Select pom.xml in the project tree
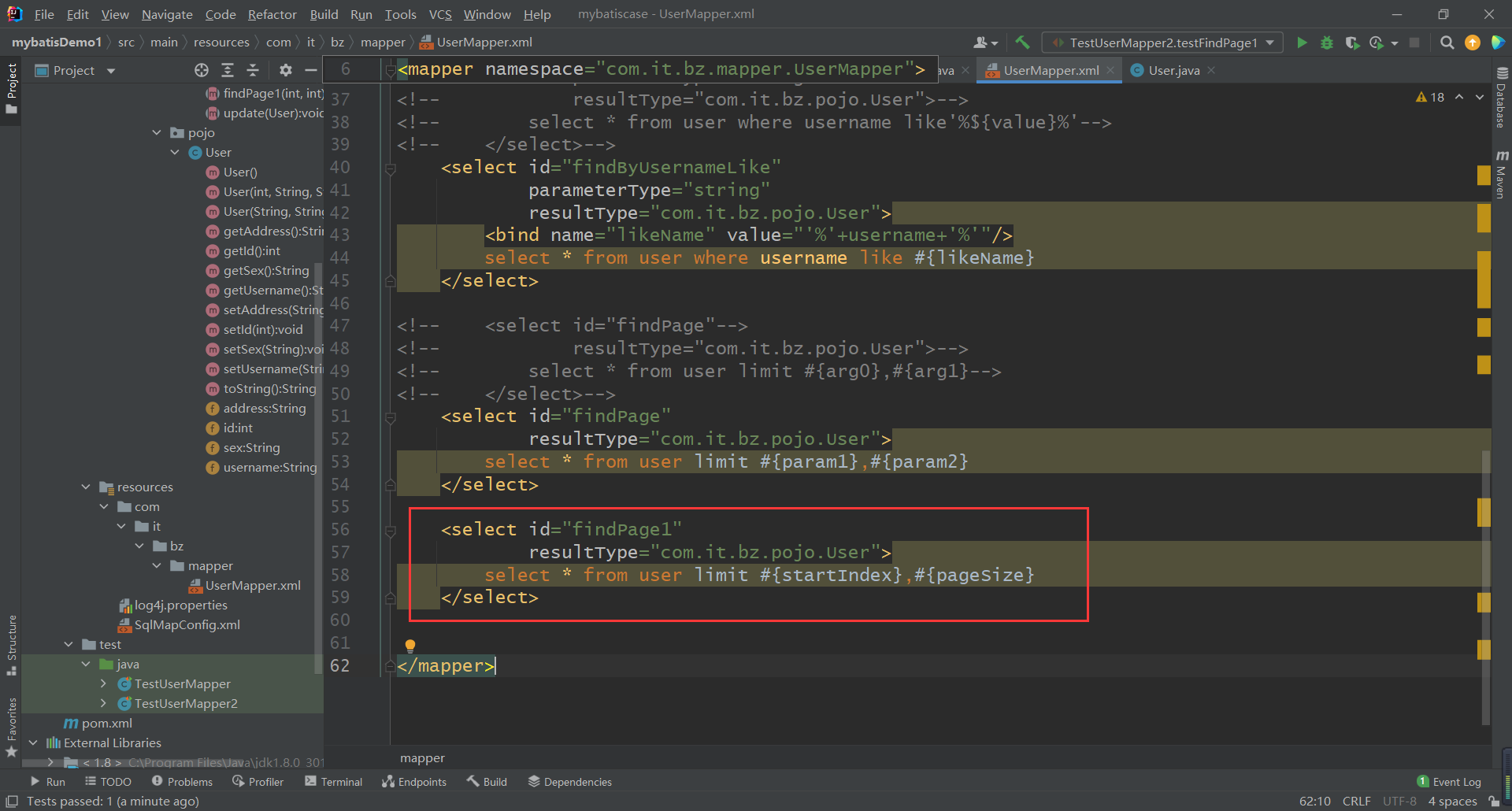 [107, 723]
